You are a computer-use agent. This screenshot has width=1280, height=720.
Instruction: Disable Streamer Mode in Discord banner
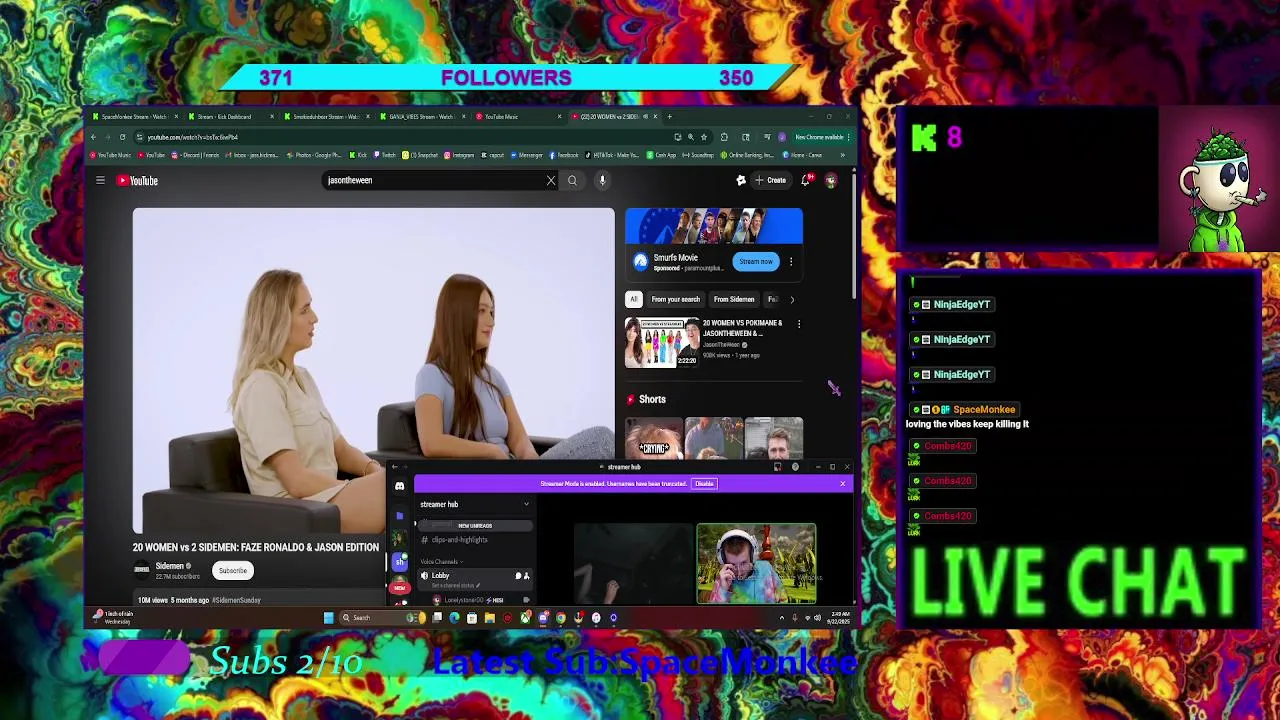(x=704, y=484)
